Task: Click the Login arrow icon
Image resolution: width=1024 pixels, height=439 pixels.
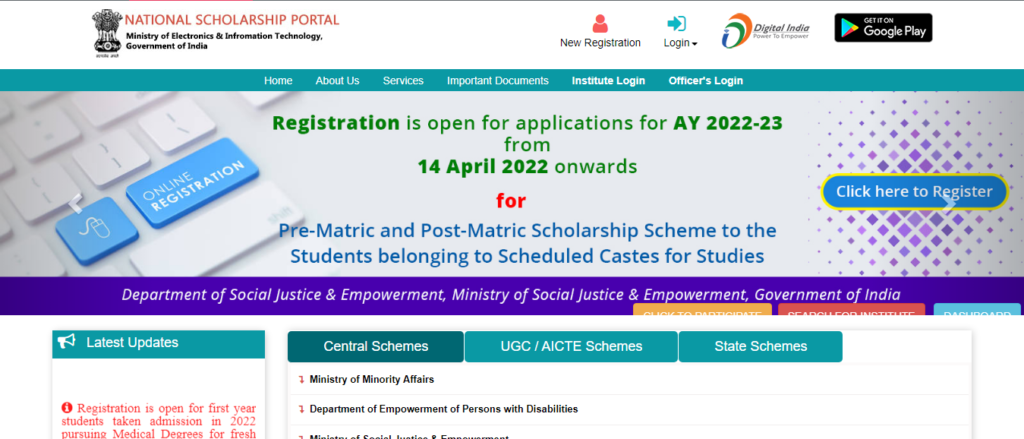Action: 677,24
